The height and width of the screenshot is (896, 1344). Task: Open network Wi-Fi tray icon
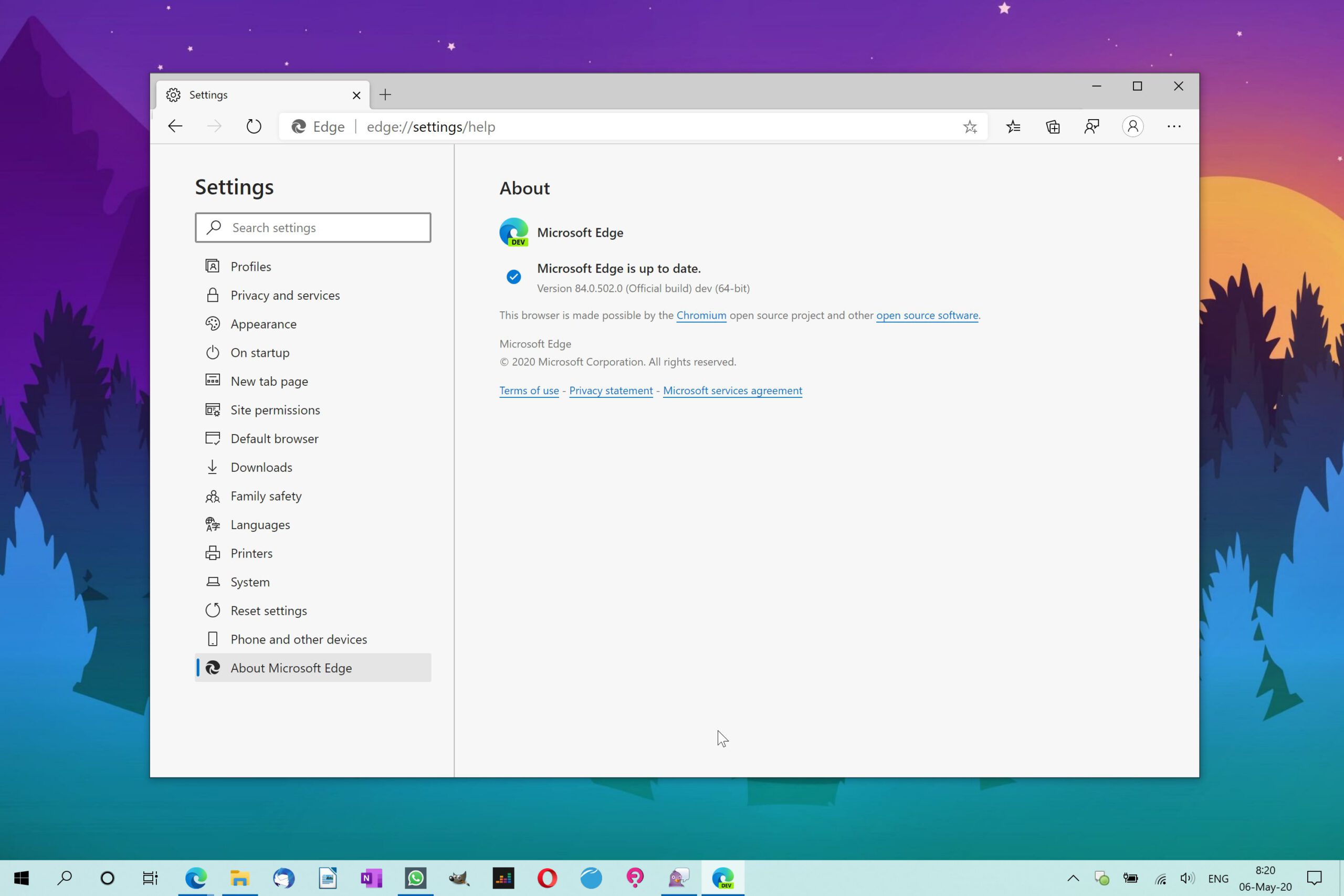pos(1160,878)
